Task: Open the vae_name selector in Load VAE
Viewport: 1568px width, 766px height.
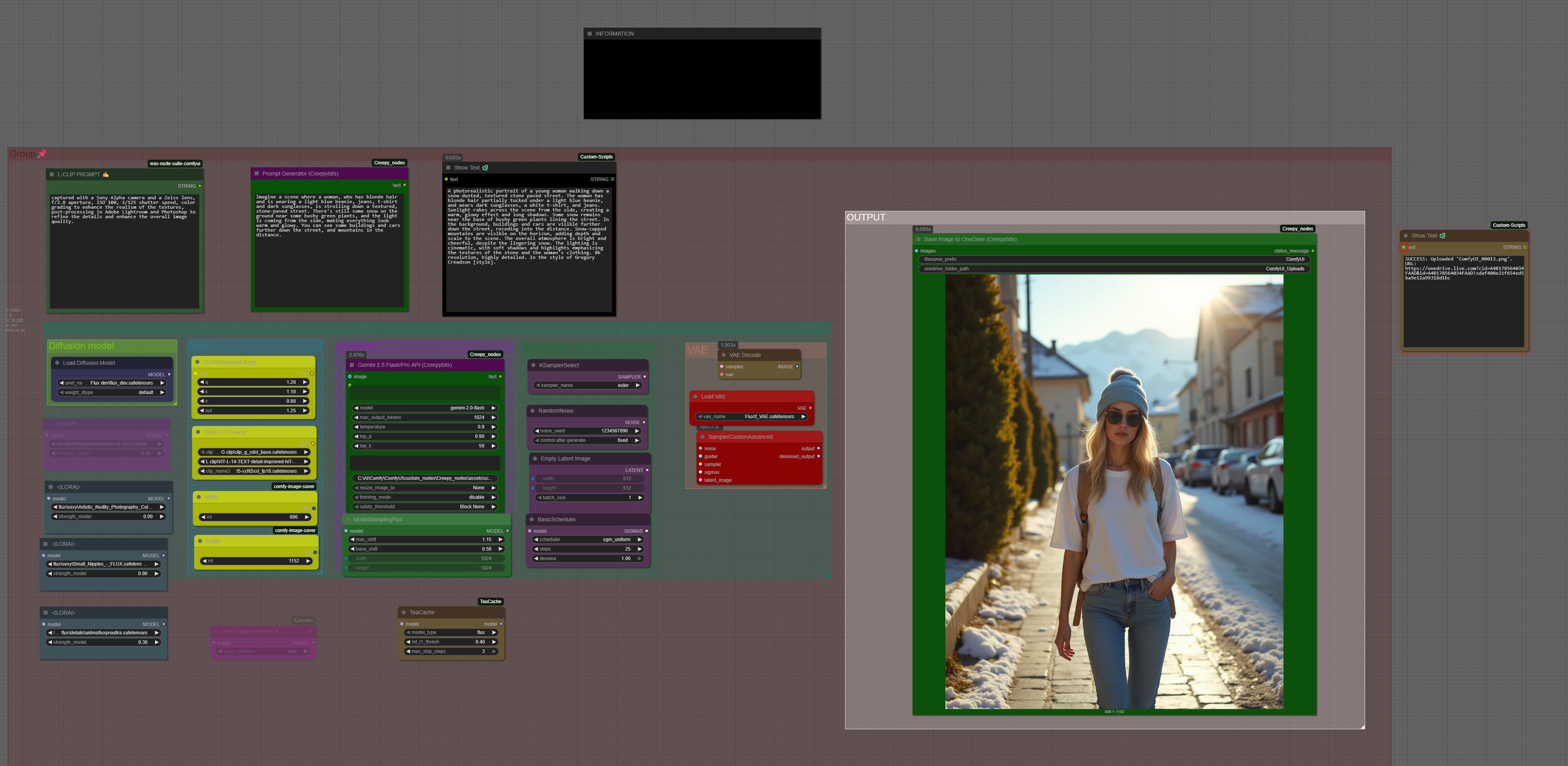Action: [x=752, y=417]
